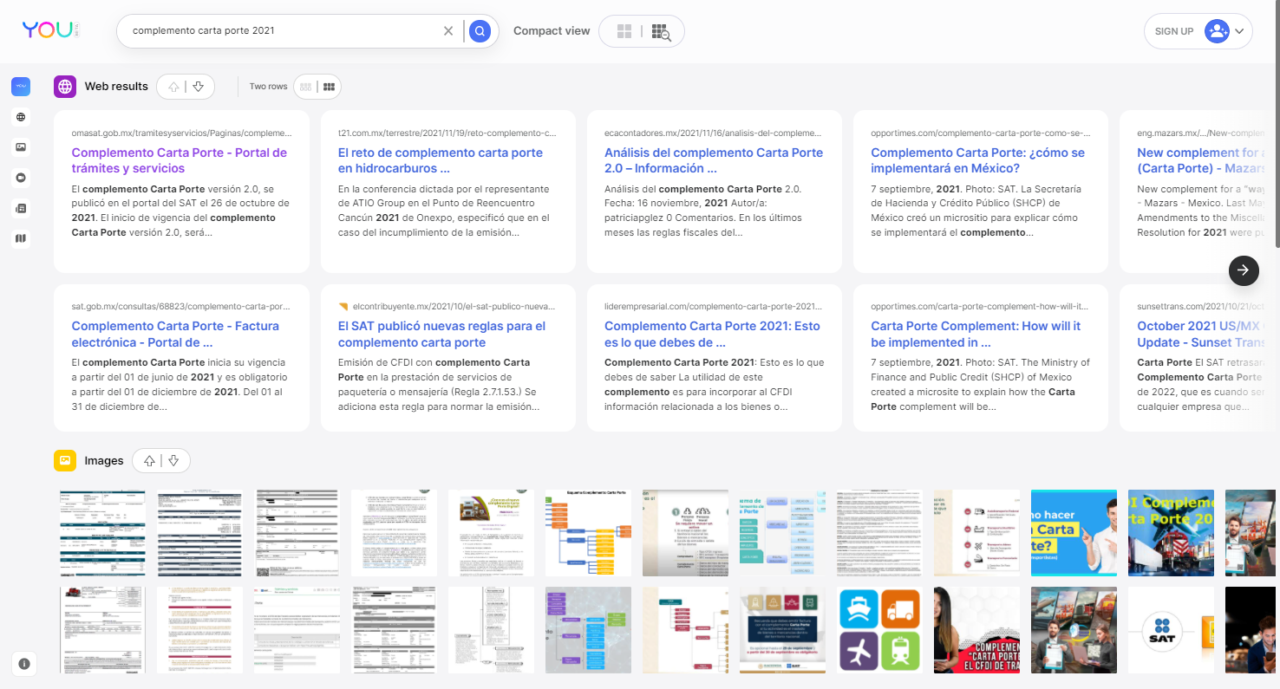Viewport: 1280px width, 689px height.
Task: Open the info icon at the sidebar bottom
Action: (24, 663)
